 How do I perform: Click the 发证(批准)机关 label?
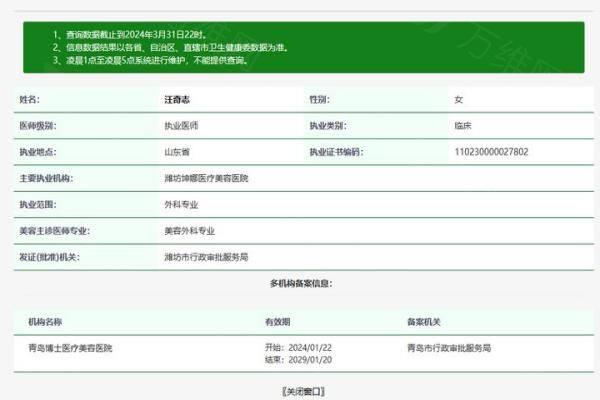(50, 257)
